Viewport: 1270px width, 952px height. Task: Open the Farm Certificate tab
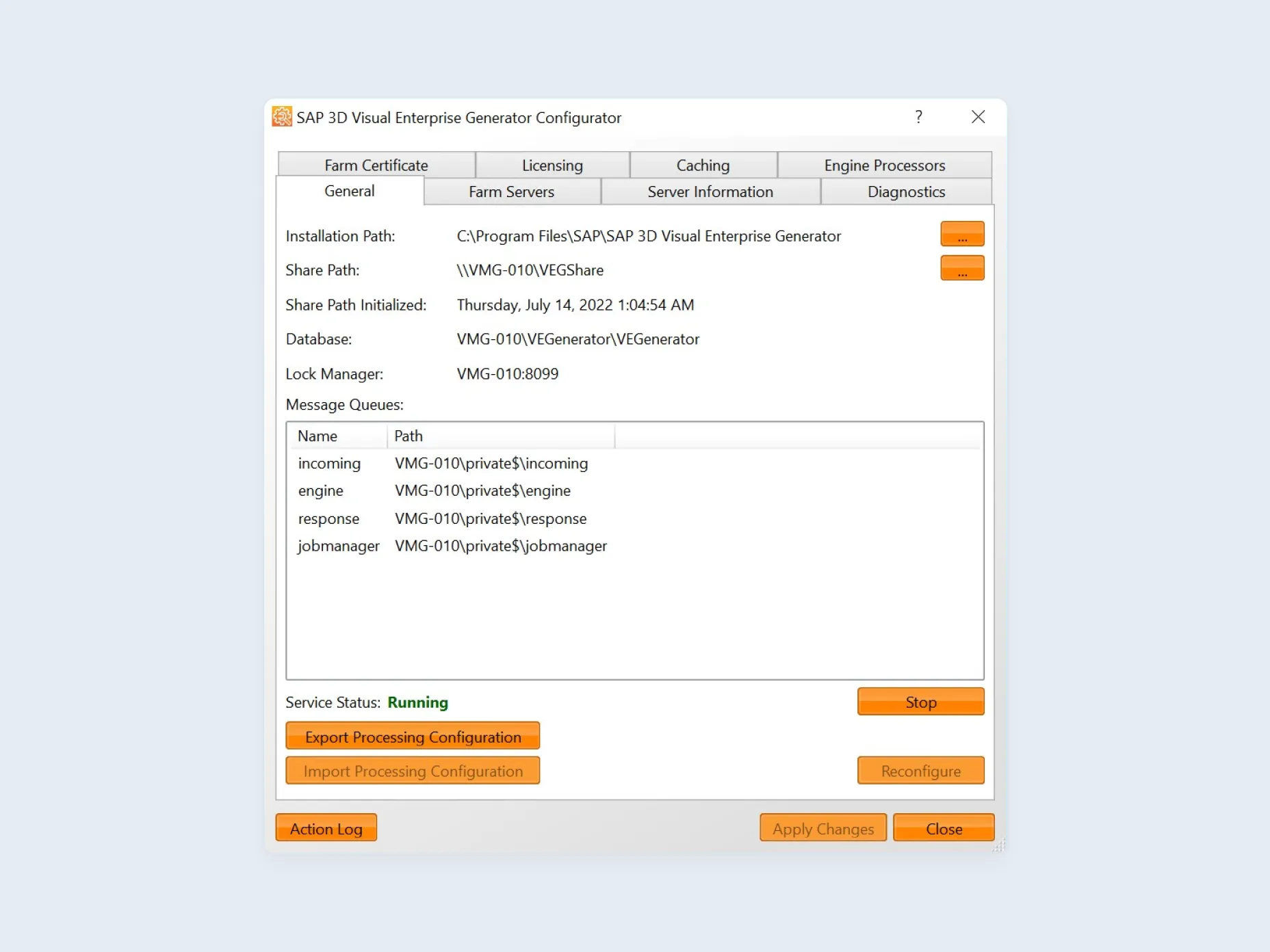(x=376, y=165)
